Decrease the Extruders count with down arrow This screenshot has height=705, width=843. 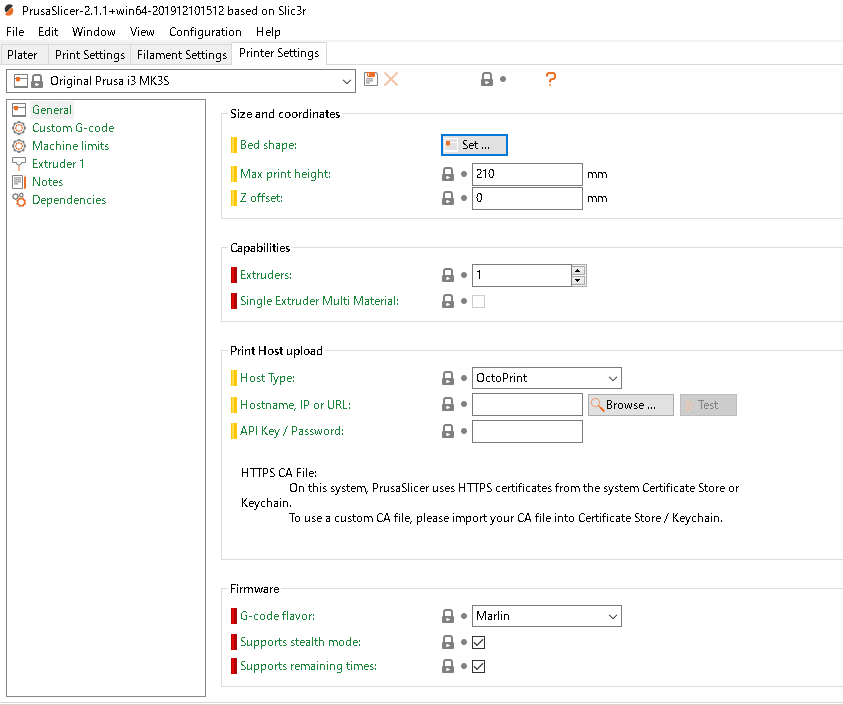[578, 280]
